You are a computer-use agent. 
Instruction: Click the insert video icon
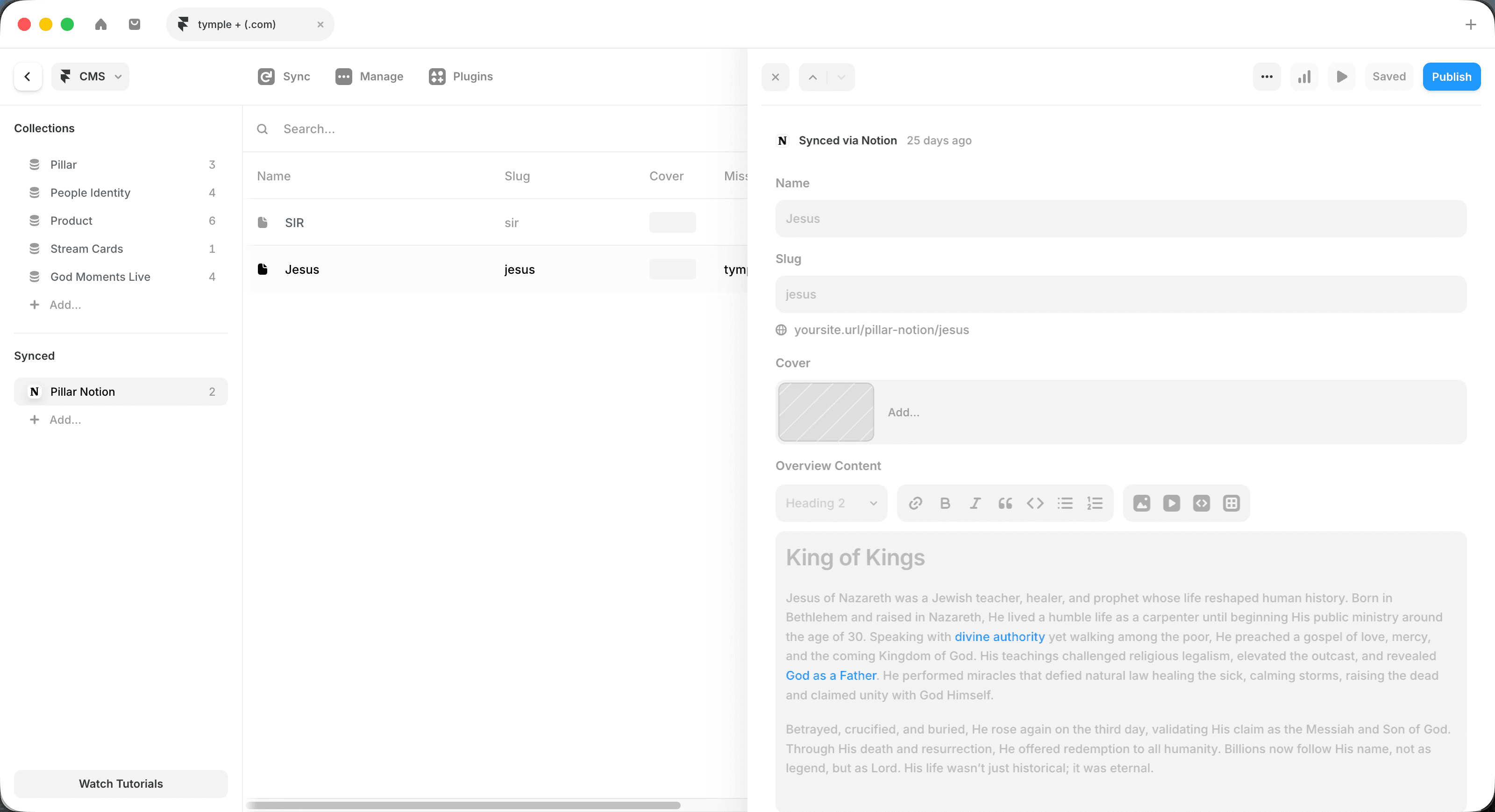tap(1171, 503)
